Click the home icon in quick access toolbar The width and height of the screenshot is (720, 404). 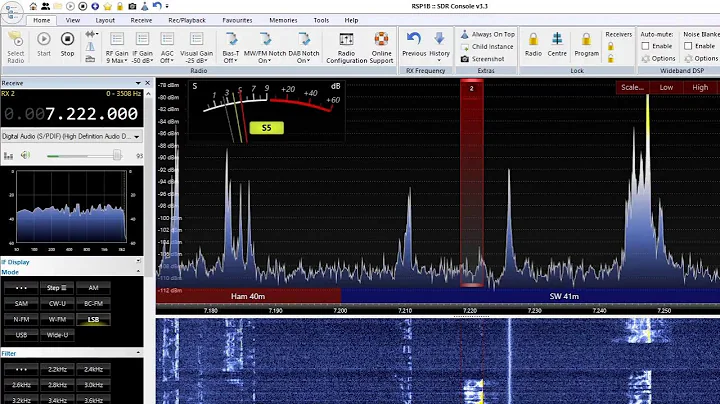33,6
